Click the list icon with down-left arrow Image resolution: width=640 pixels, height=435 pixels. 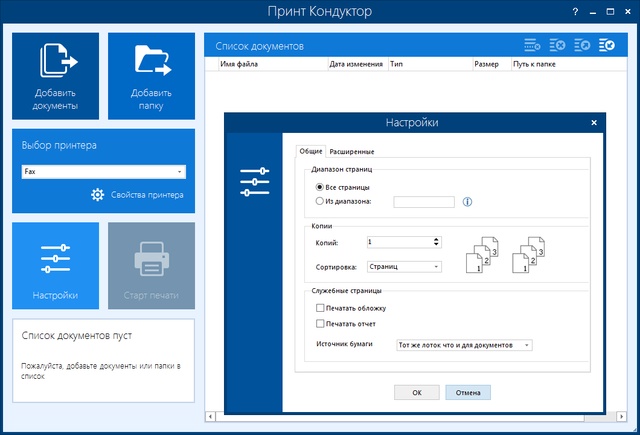(x=606, y=46)
